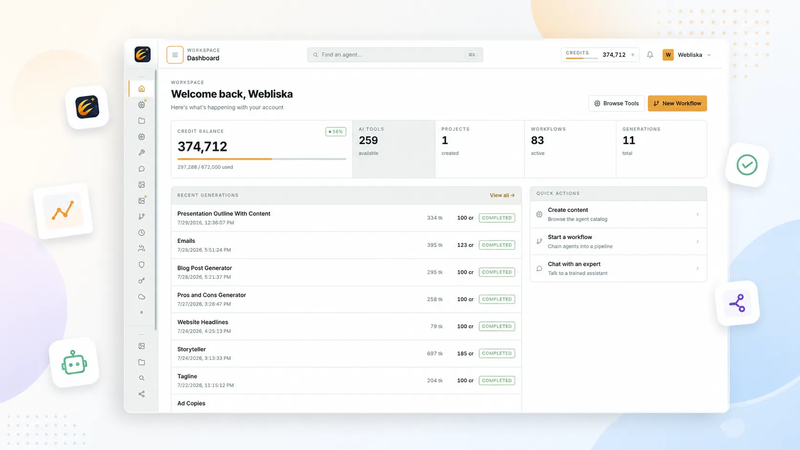Open the Emails generation row

tap(346, 245)
